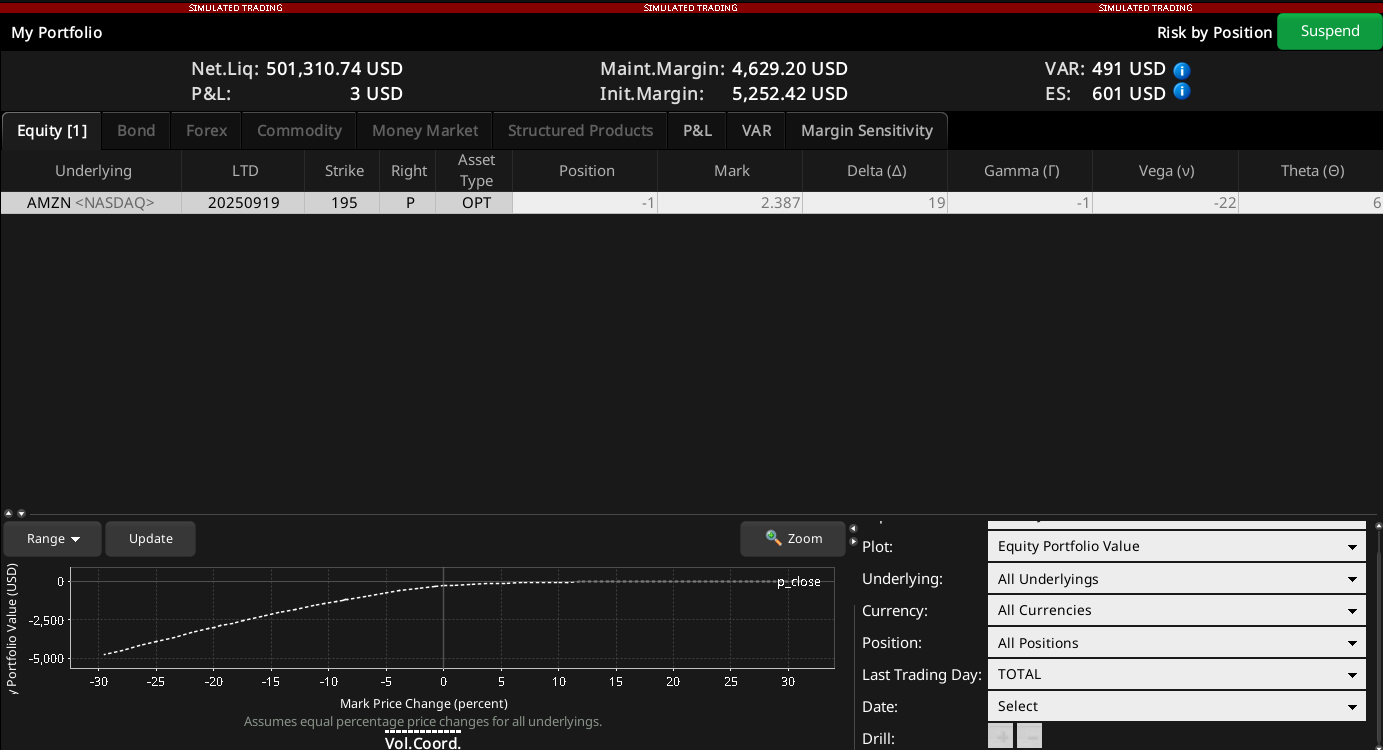Sort by Asset Type column header
Viewport: 1383px width, 750px height.
pyautogui.click(x=476, y=171)
